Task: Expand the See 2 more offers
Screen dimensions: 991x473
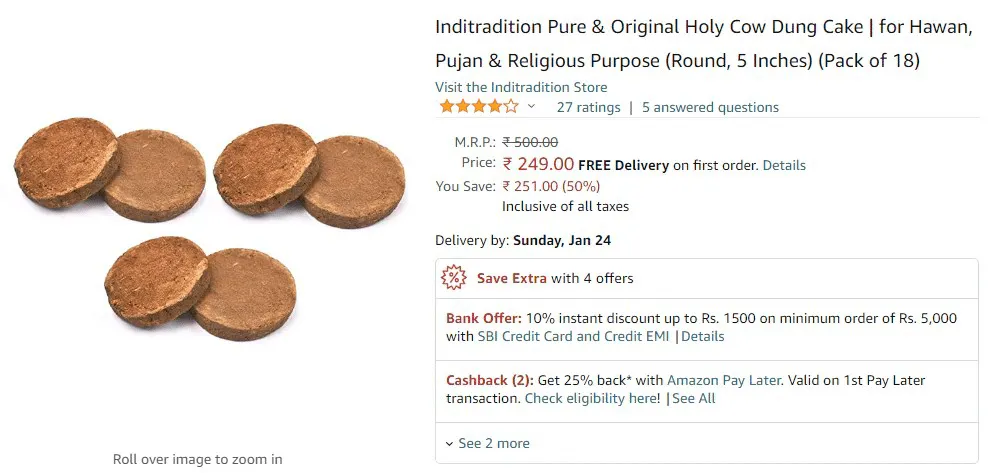Action: pyautogui.click(x=487, y=443)
